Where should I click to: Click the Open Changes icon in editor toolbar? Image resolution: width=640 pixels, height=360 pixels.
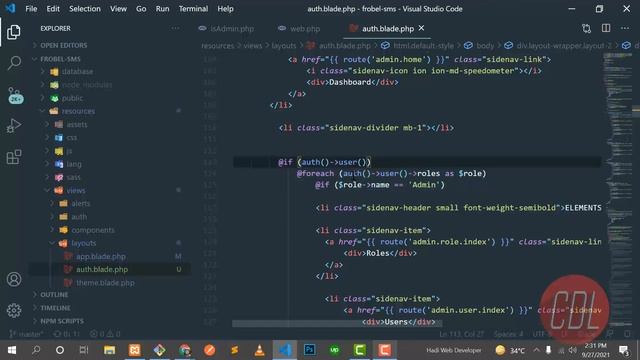tap(587, 29)
